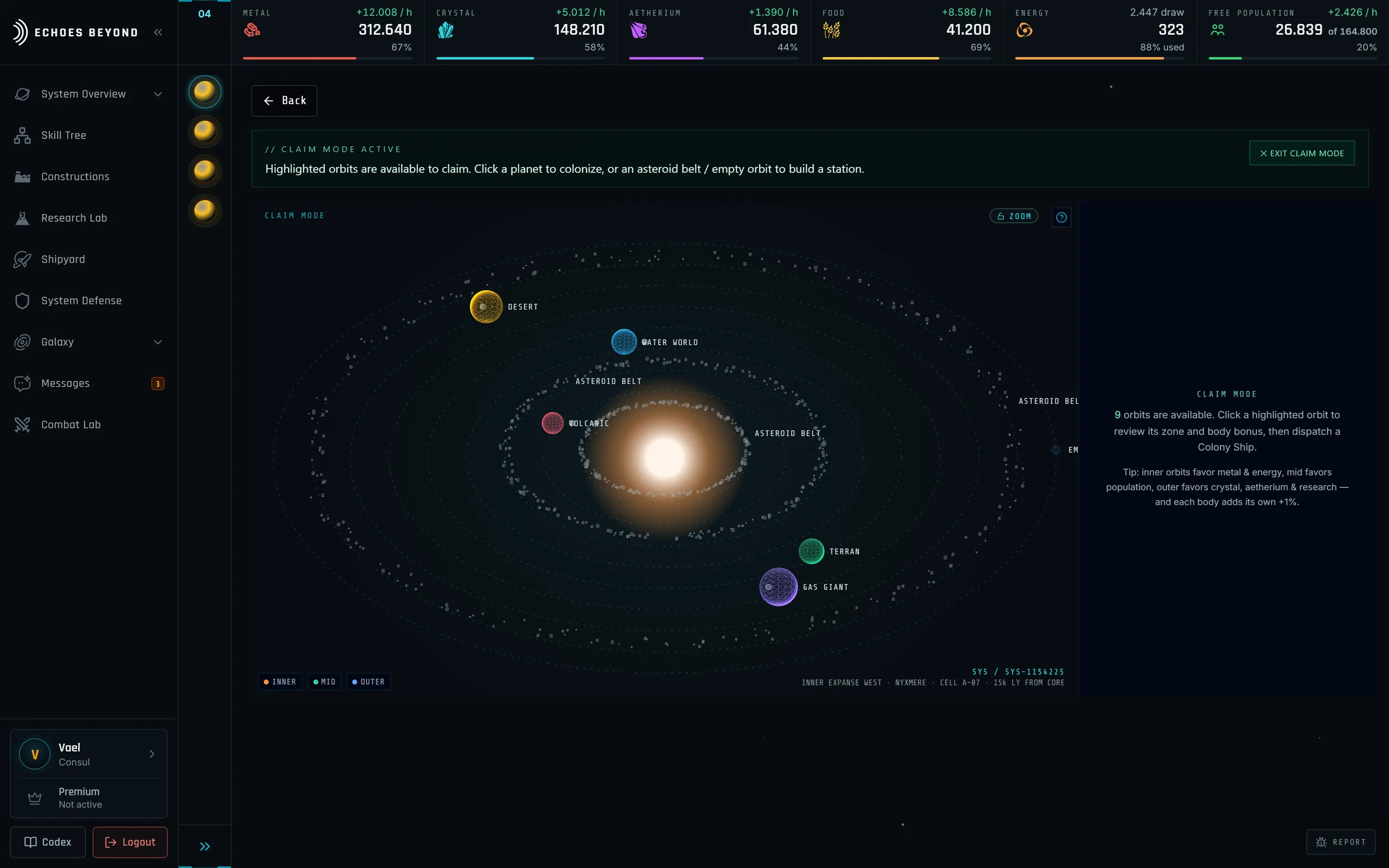Toggle the Zoom lock control

pos(1014,216)
